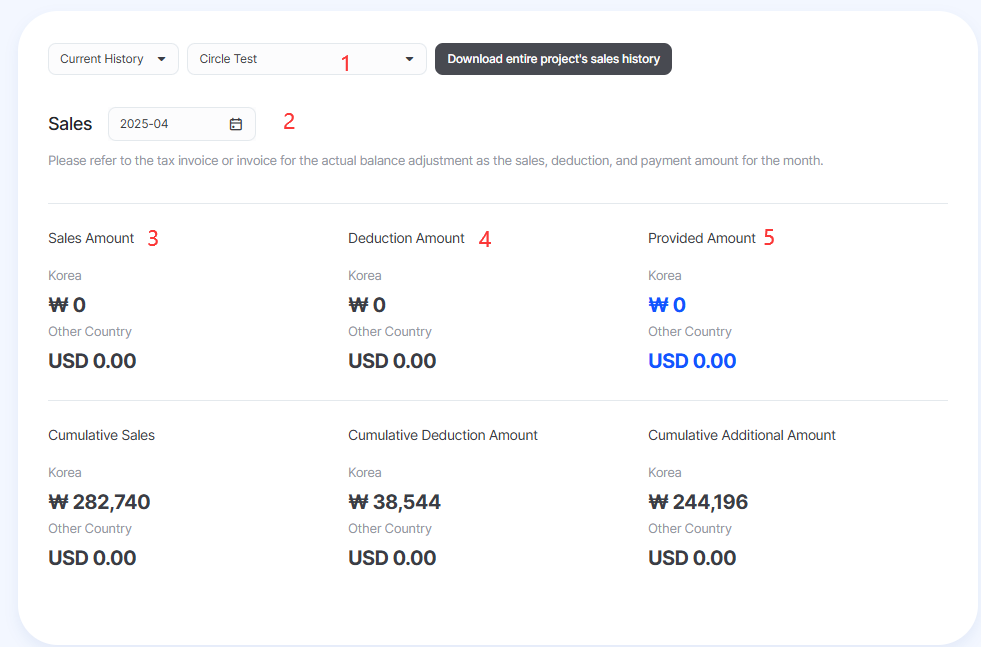Expand the Circle Test project dropdown arrow
This screenshot has height=647, width=981.
(409, 59)
